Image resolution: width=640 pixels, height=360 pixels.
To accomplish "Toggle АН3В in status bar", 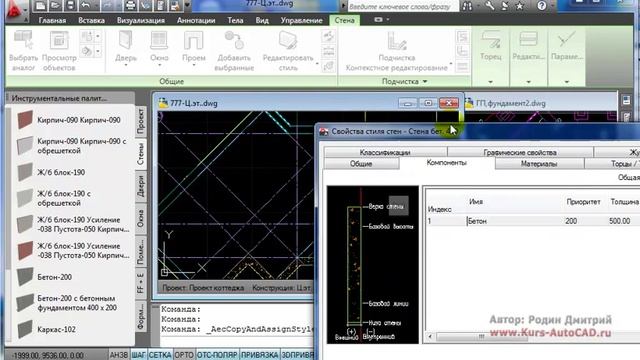I will (x=119, y=355).
